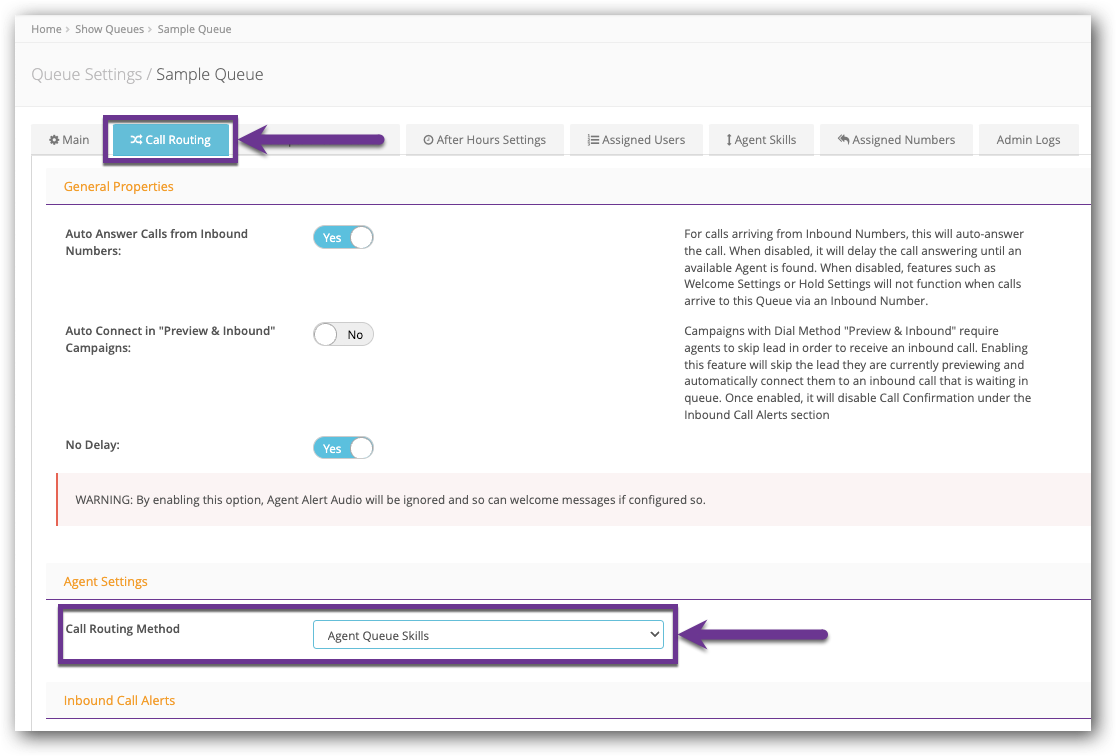1116x756 pixels.
Task: Select the shuffle icon beside Call Routing
Action: [x=136, y=140]
